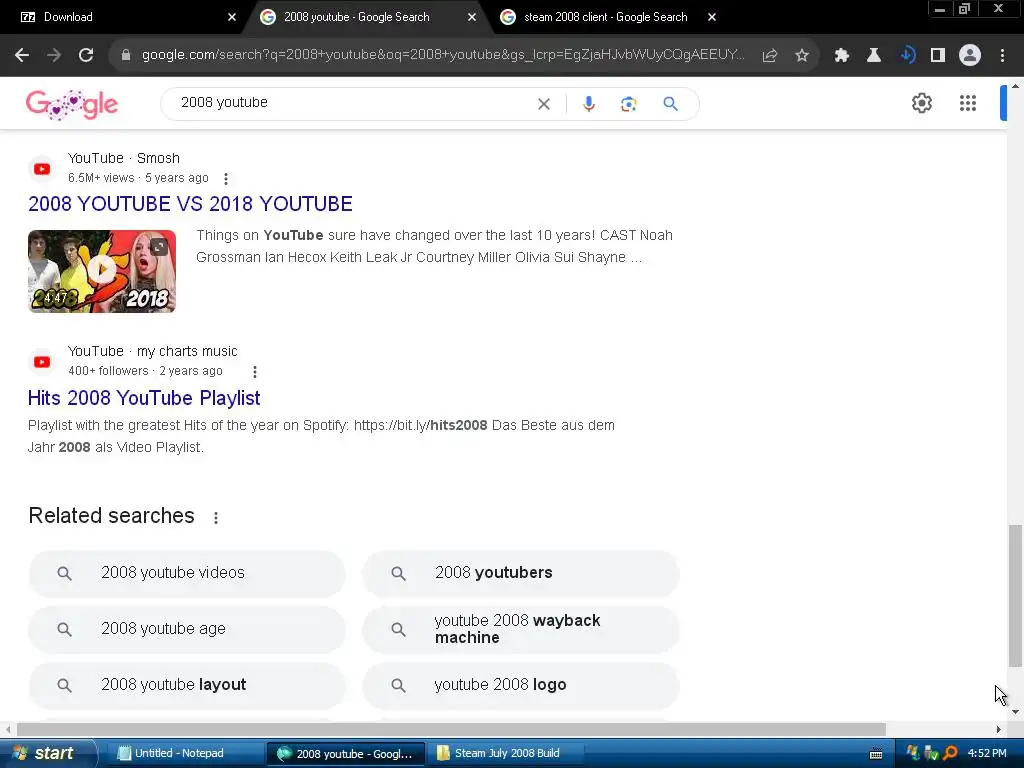Click the 2008 youtube Chrome taskbar button
This screenshot has height=768, width=1024.
[x=346, y=754]
